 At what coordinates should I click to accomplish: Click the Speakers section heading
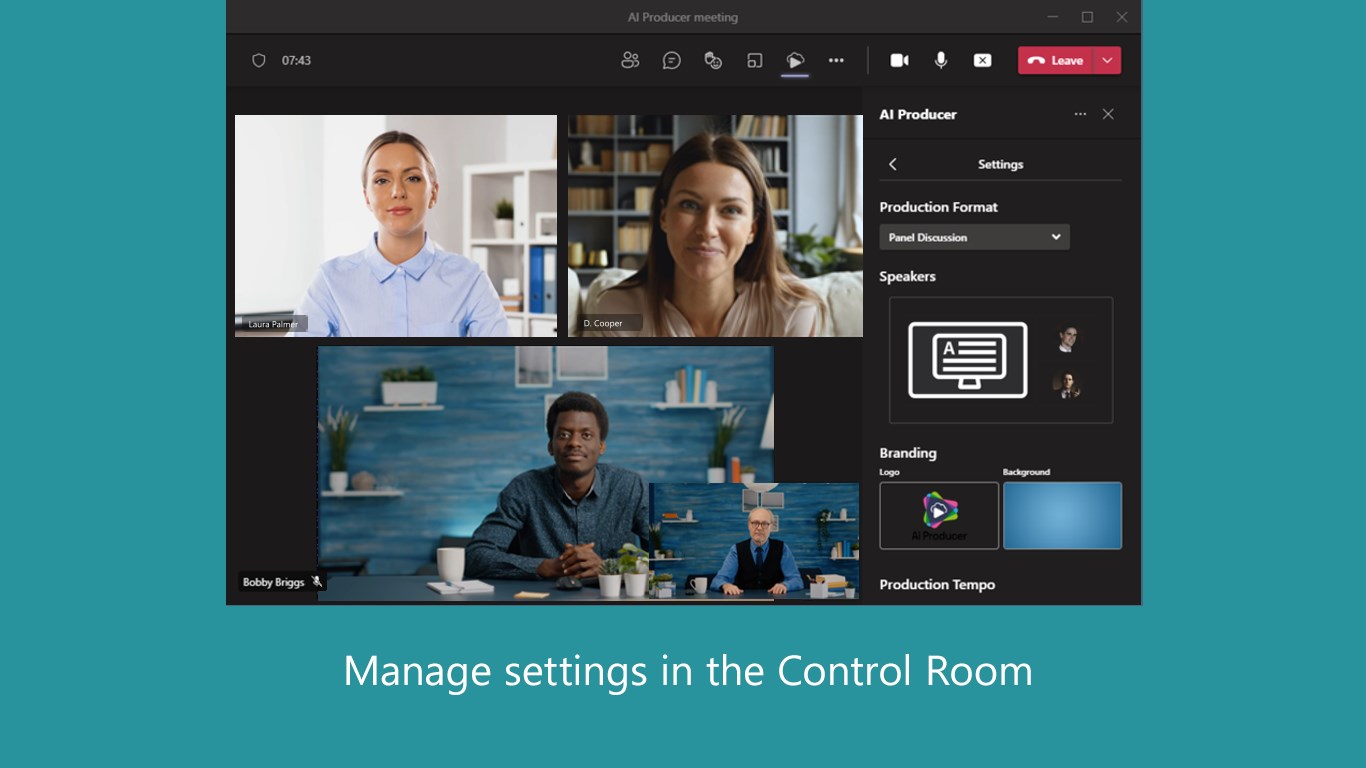pos(907,276)
